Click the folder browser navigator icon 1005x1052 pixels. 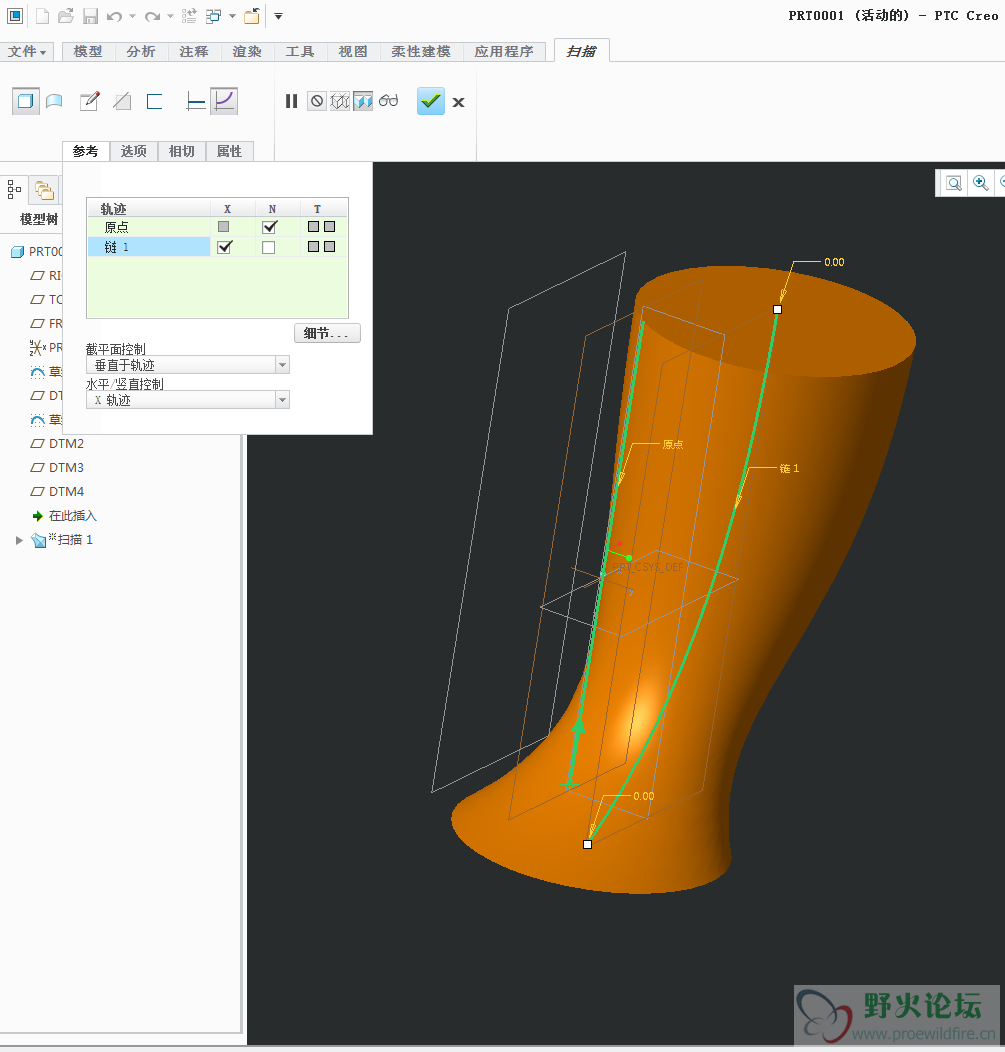coord(44,191)
